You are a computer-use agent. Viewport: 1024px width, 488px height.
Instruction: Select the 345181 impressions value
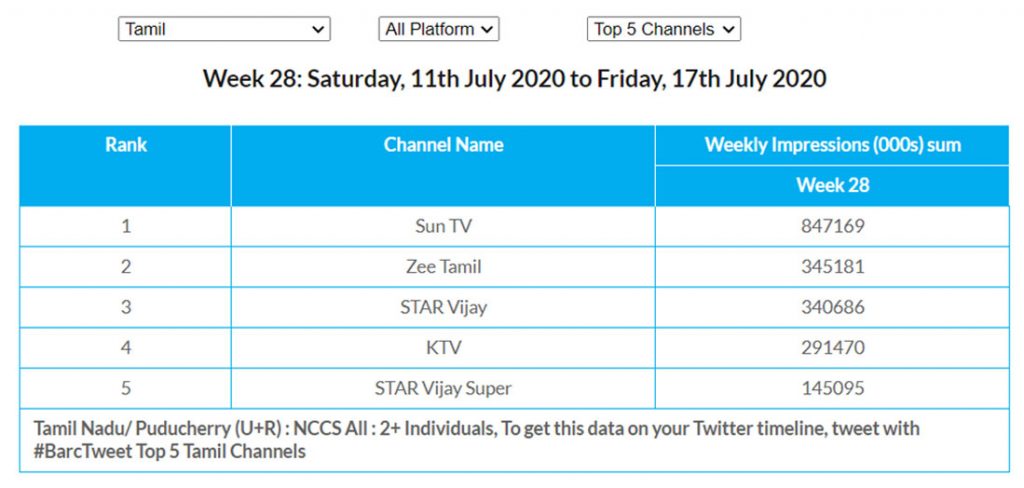coord(832,267)
